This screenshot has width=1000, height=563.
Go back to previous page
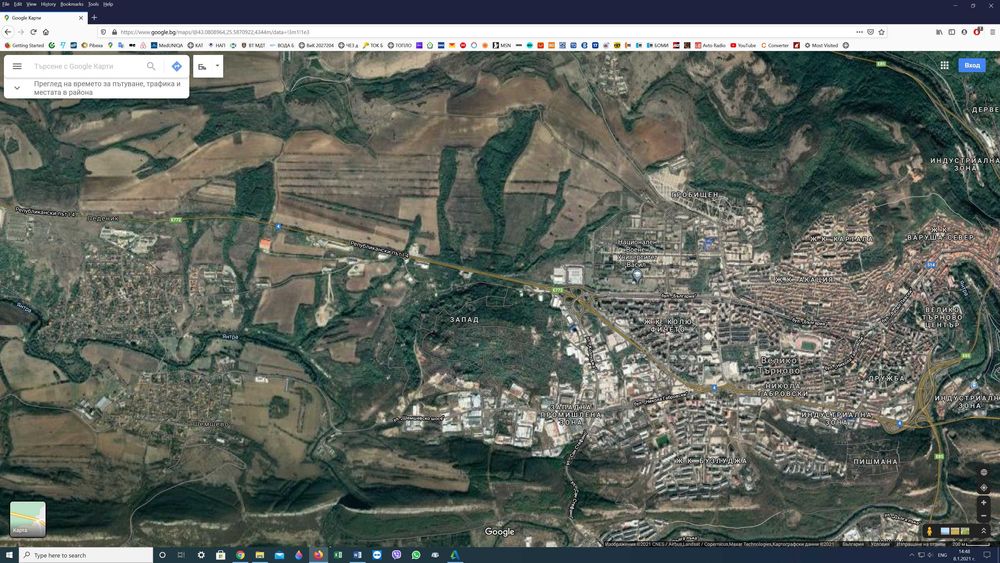coord(8,32)
